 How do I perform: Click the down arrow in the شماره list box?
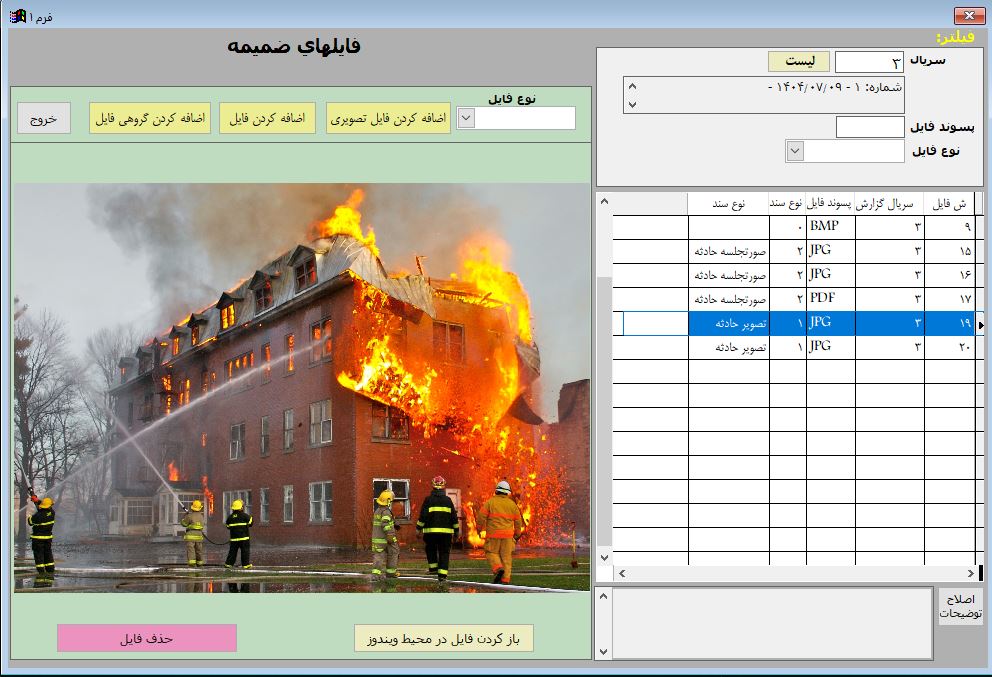tap(631, 103)
